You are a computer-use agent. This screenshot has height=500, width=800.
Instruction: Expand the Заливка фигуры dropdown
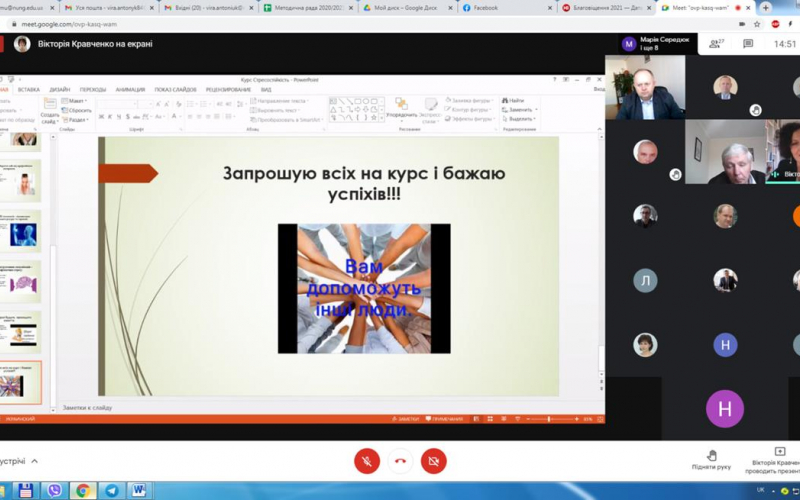468,101
